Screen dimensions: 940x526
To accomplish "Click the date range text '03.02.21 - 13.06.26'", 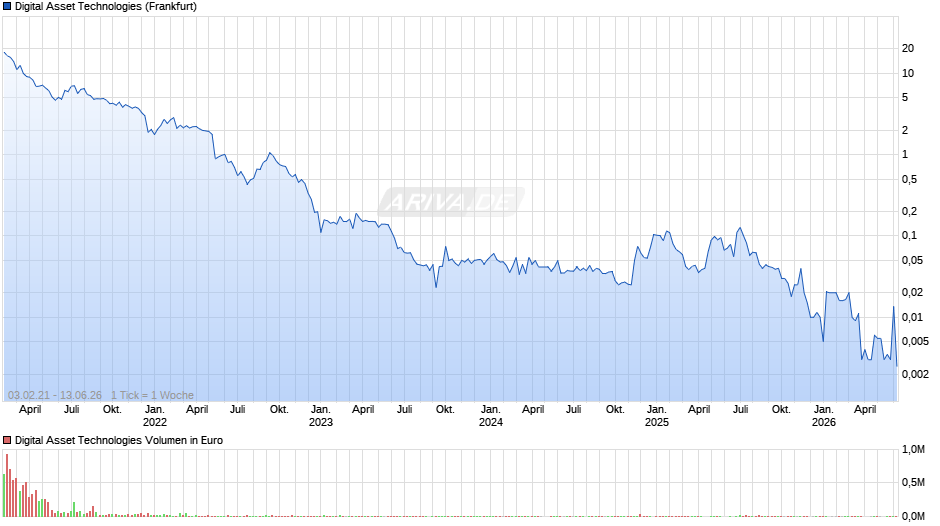I will [55, 395].
